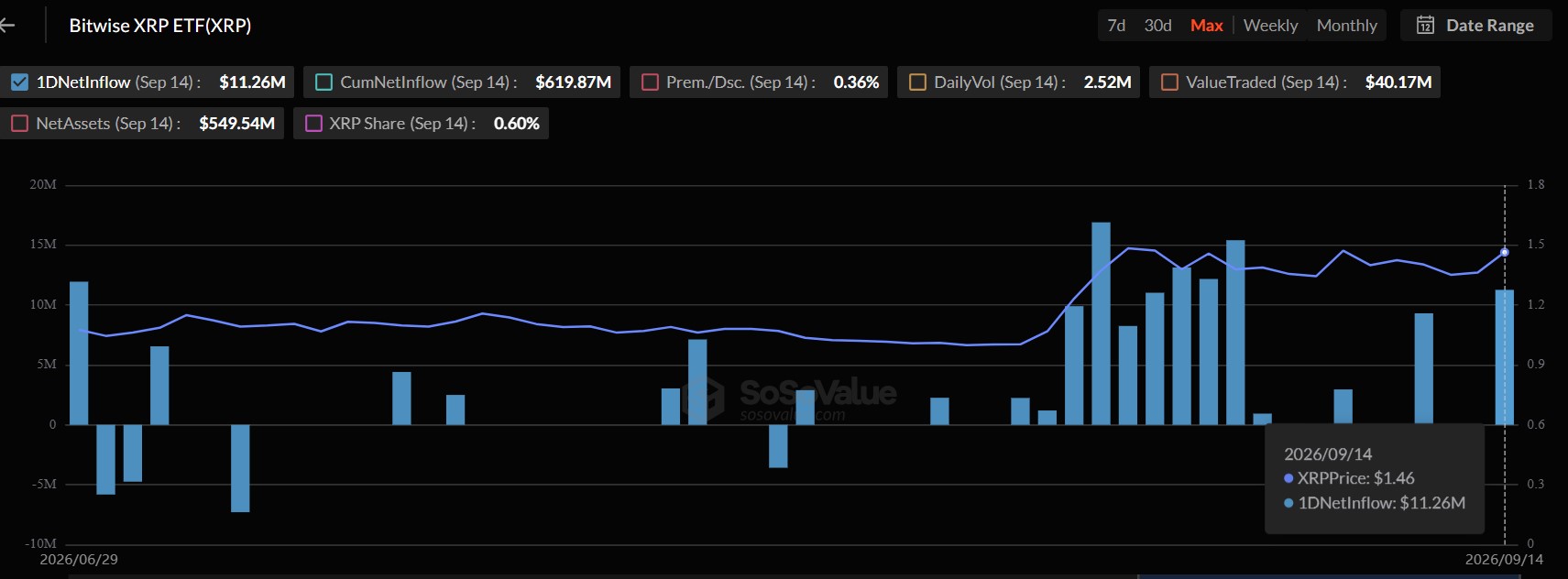Click the Bitwise XRP ETF(XRP) title
Image resolution: width=1568 pixels, height=579 pixels.
click(160, 26)
